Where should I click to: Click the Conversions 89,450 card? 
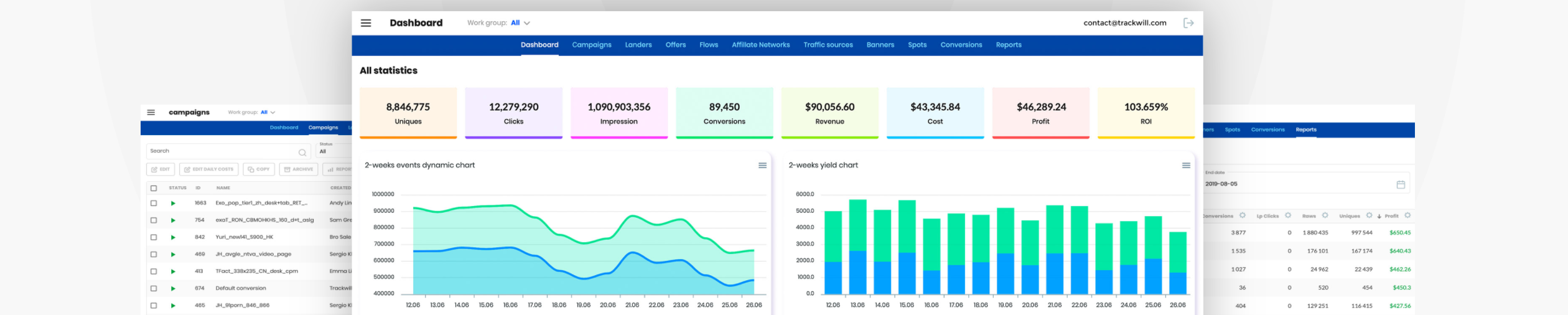point(724,113)
